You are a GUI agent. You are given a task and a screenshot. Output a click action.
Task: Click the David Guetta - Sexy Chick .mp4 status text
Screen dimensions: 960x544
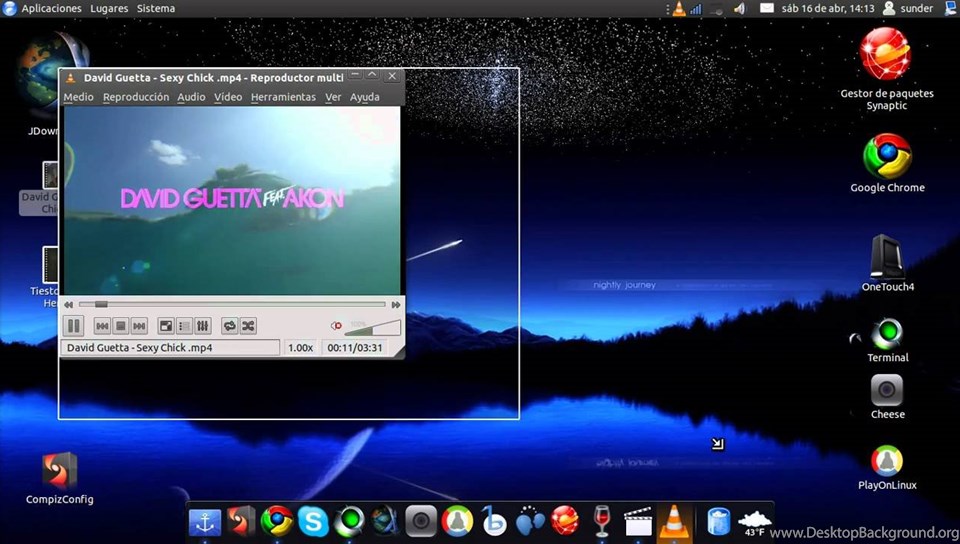point(140,348)
